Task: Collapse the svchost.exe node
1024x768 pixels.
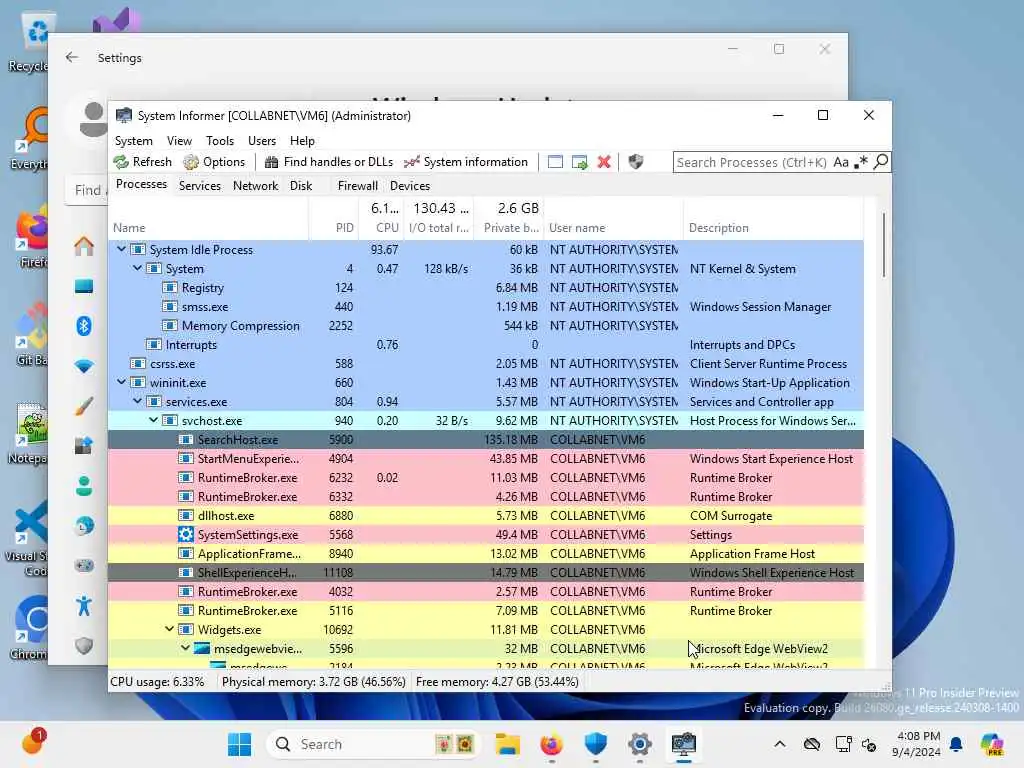Action: 153,420
